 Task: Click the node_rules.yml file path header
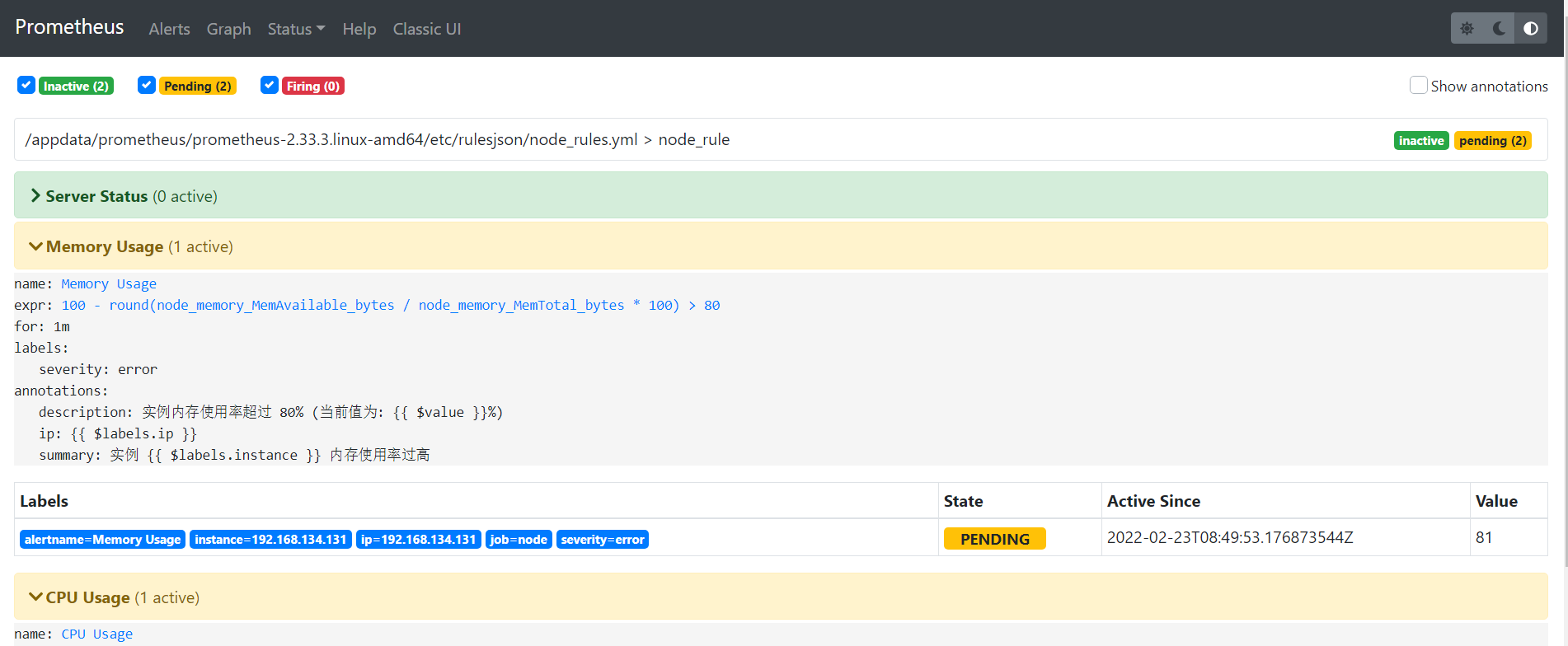pyautogui.click(x=378, y=139)
